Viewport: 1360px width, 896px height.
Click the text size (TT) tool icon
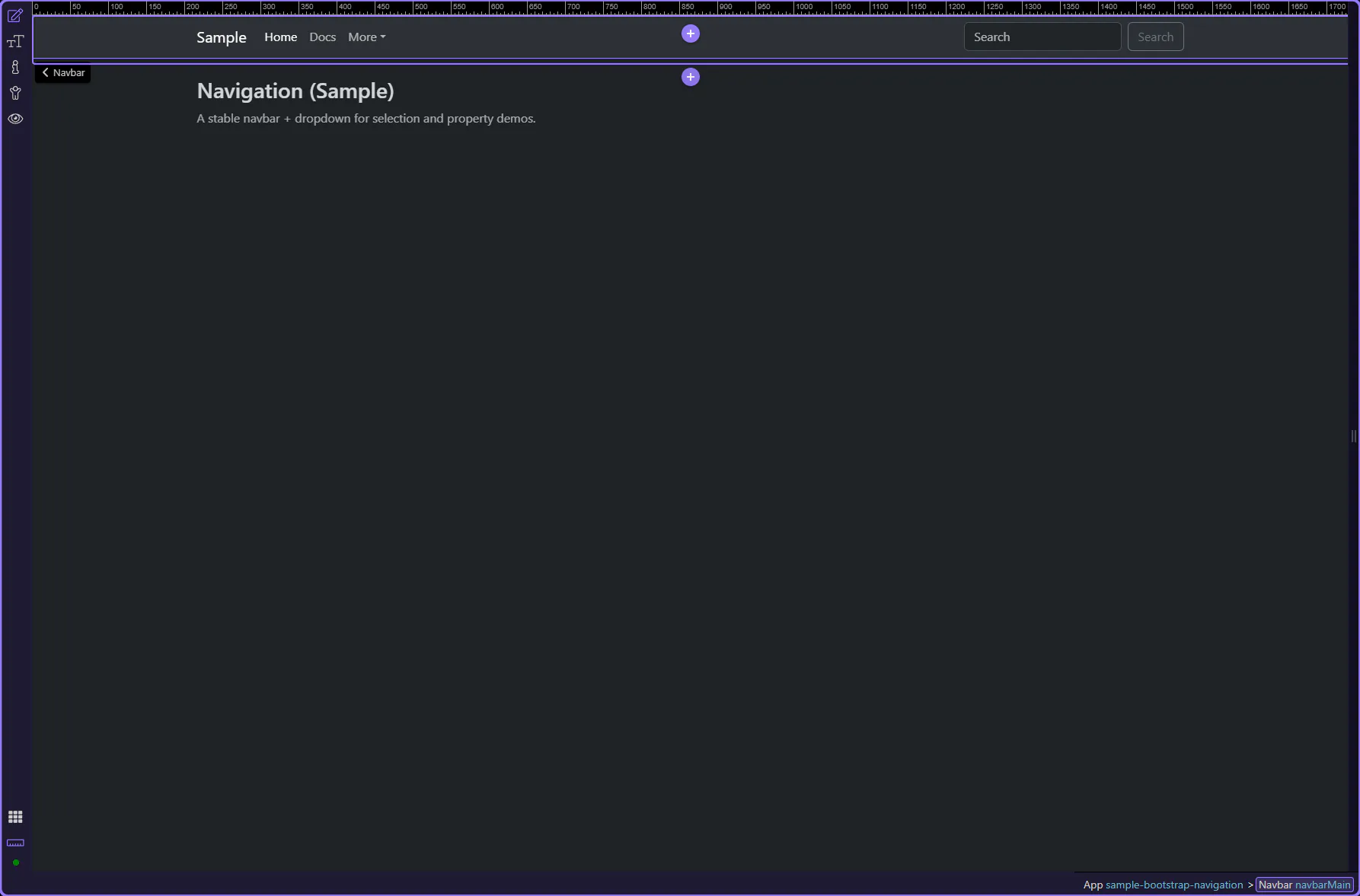15,42
